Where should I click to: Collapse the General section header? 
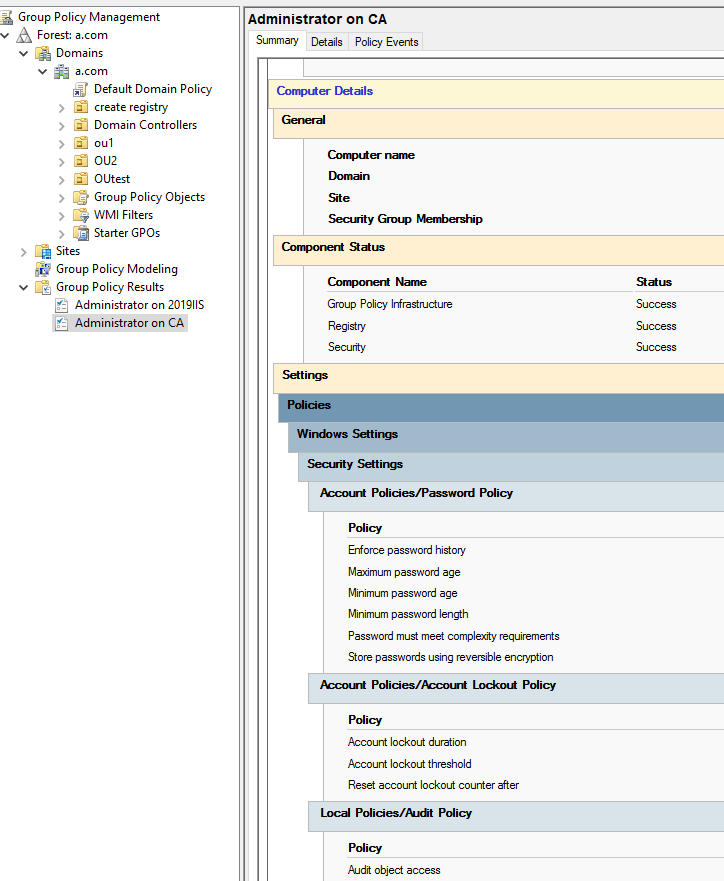(x=498, y=123)
